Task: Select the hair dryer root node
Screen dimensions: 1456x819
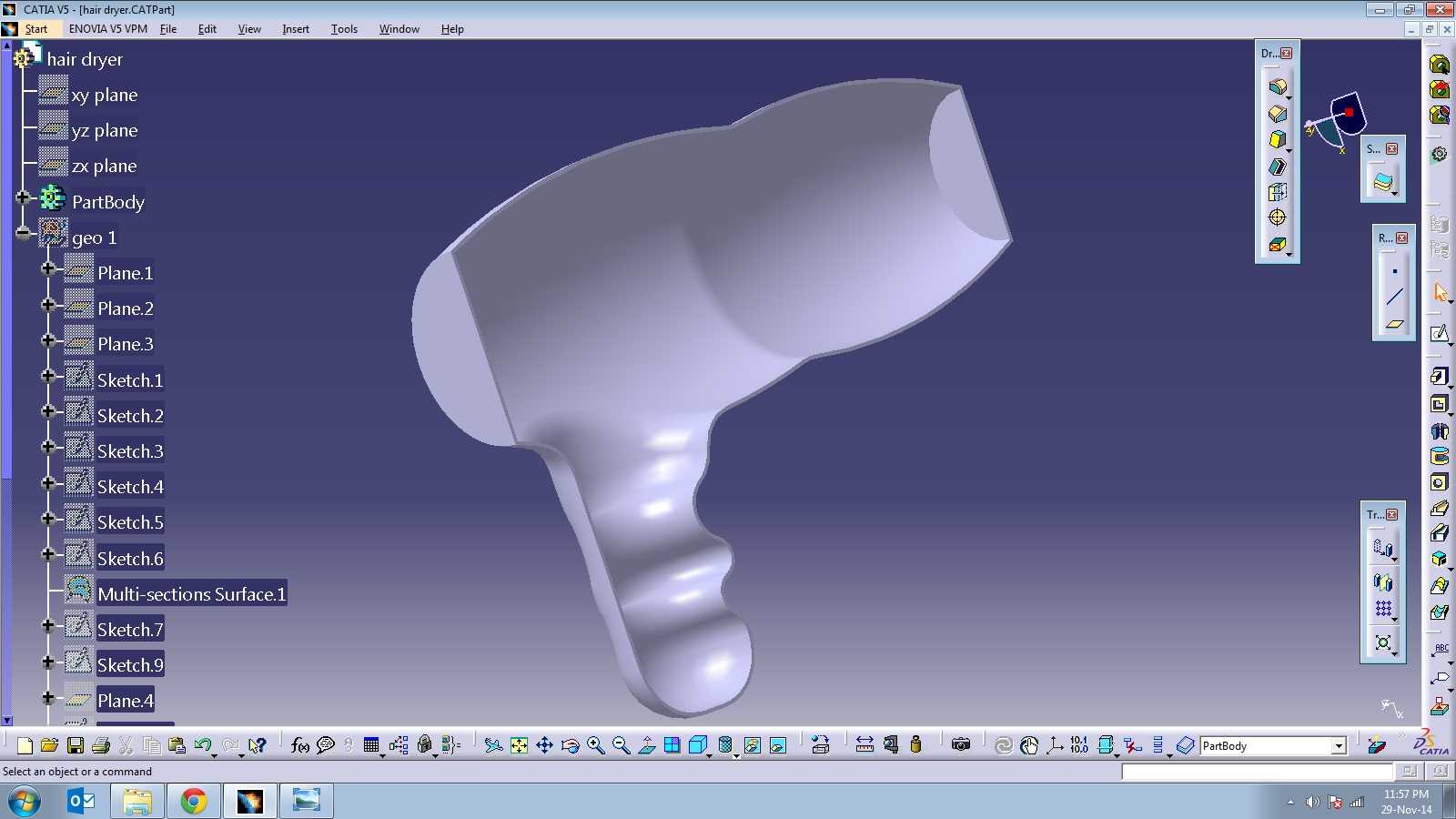Action: (x=85, y=59)
